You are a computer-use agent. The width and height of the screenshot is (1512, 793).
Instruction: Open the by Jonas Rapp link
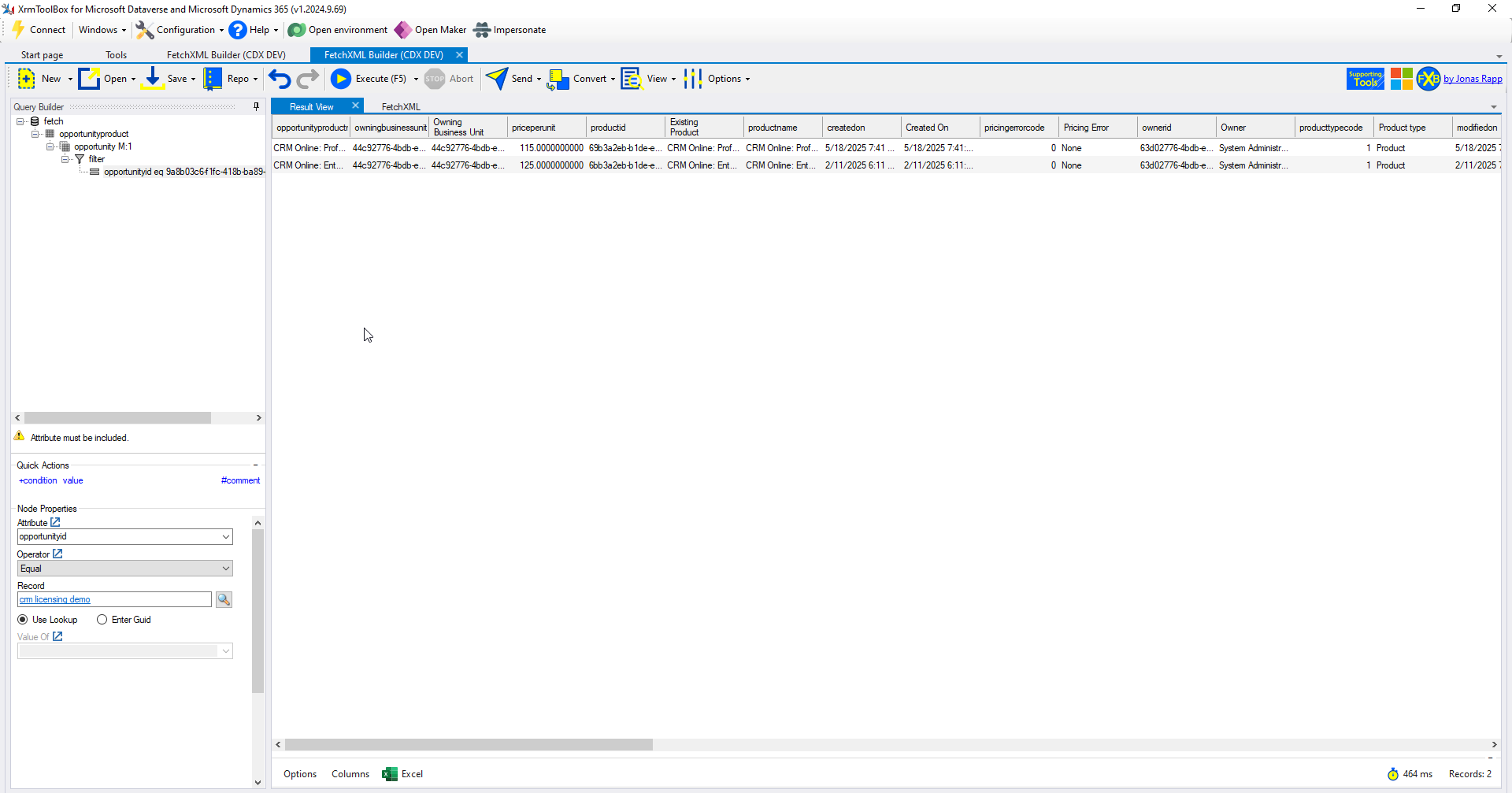coord(1473,79)
